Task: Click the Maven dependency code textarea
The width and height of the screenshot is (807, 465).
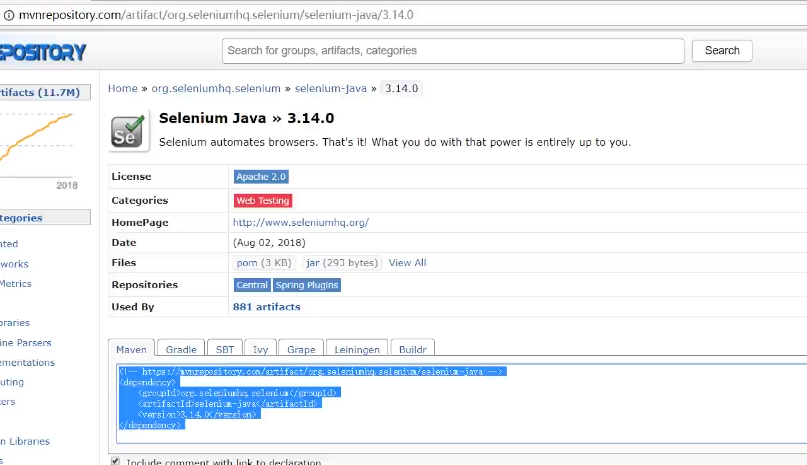Action: click(462, 403)
